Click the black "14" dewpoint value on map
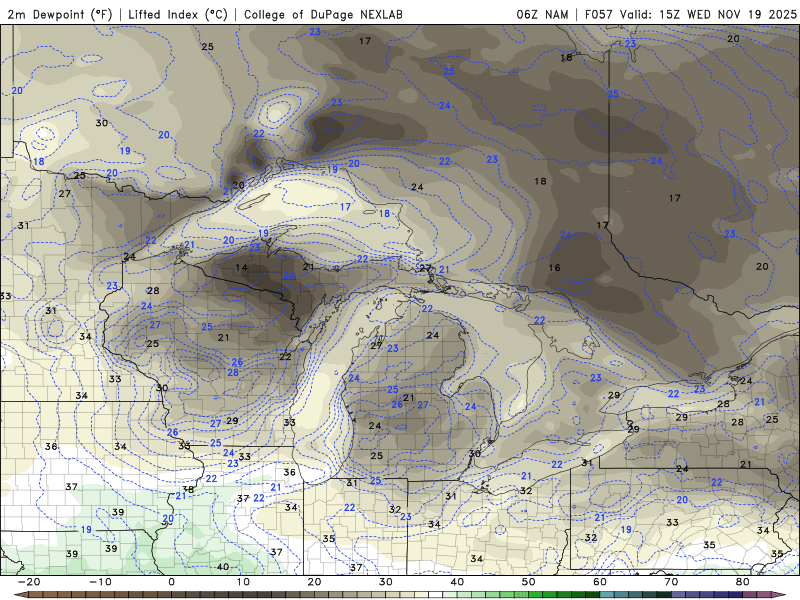Viewport: 800px width, 600px height. [x=241, y=267]
